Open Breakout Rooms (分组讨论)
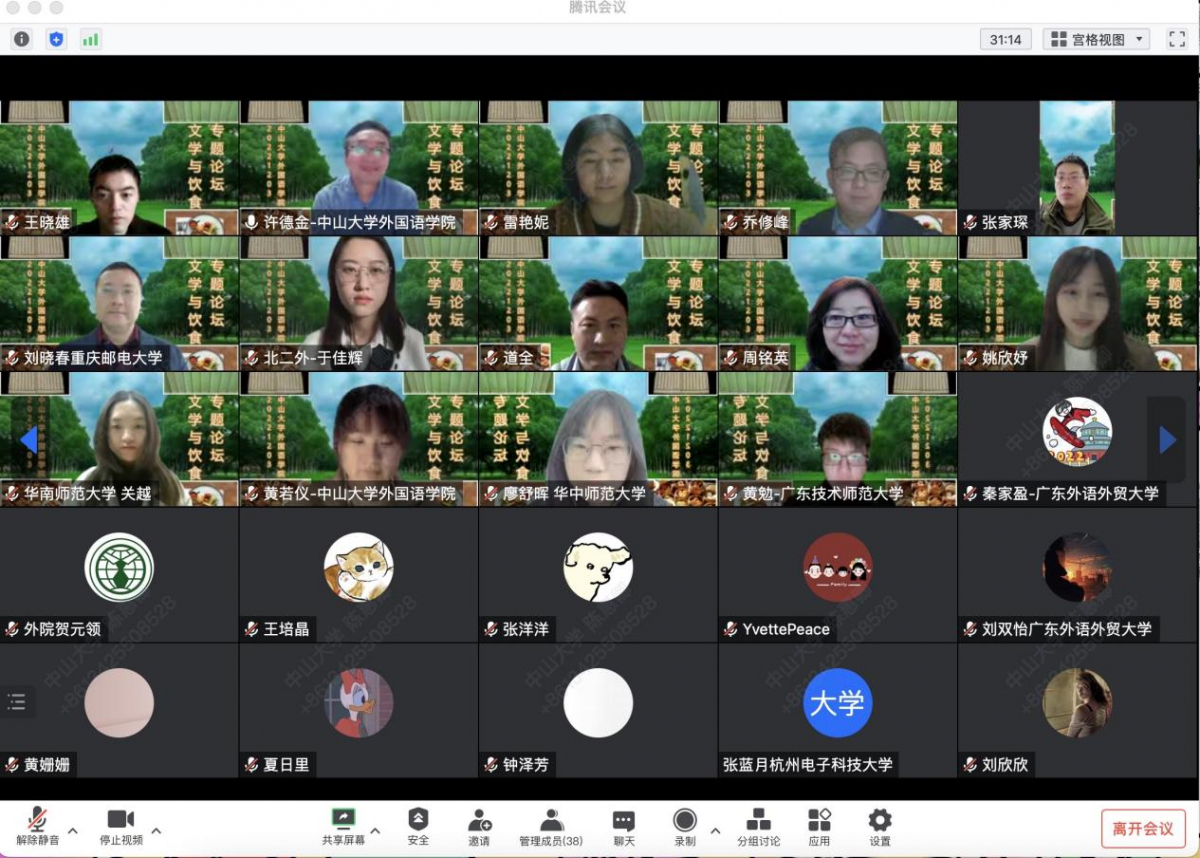Viewport: 1200px width, 858px height. (x=759, y=827)
